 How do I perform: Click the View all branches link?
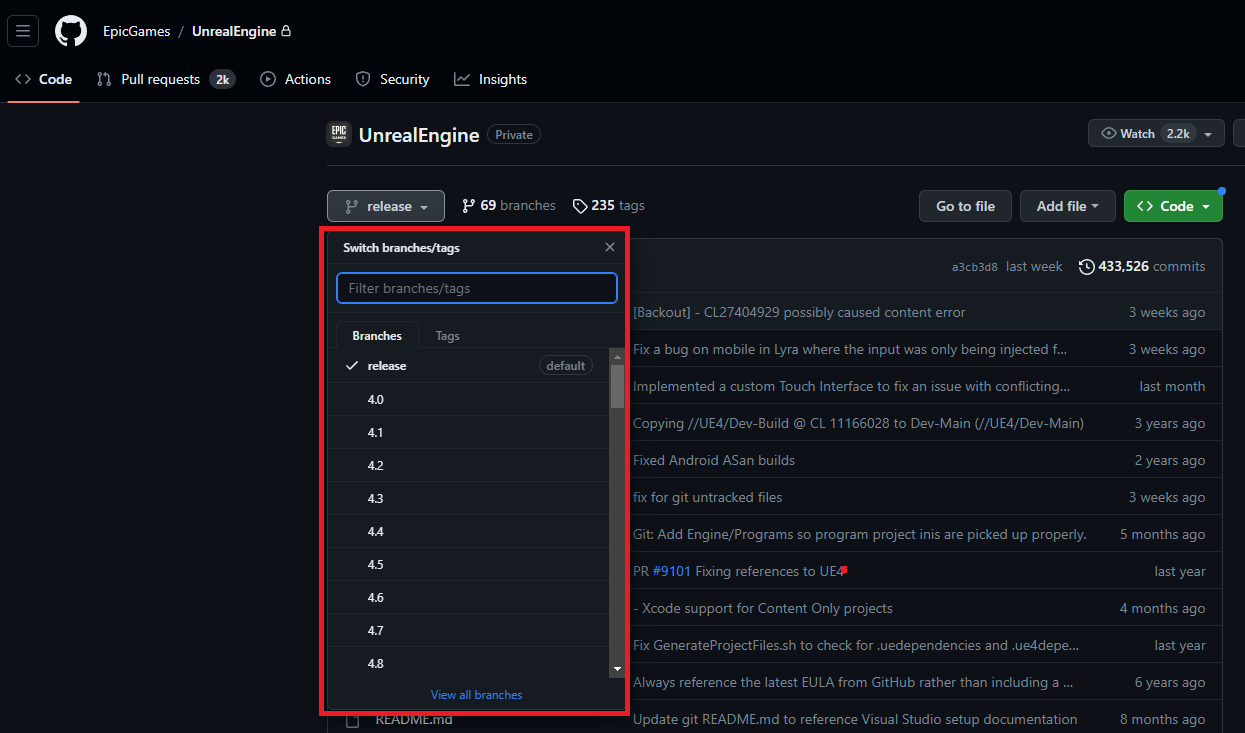coord(476,694)
